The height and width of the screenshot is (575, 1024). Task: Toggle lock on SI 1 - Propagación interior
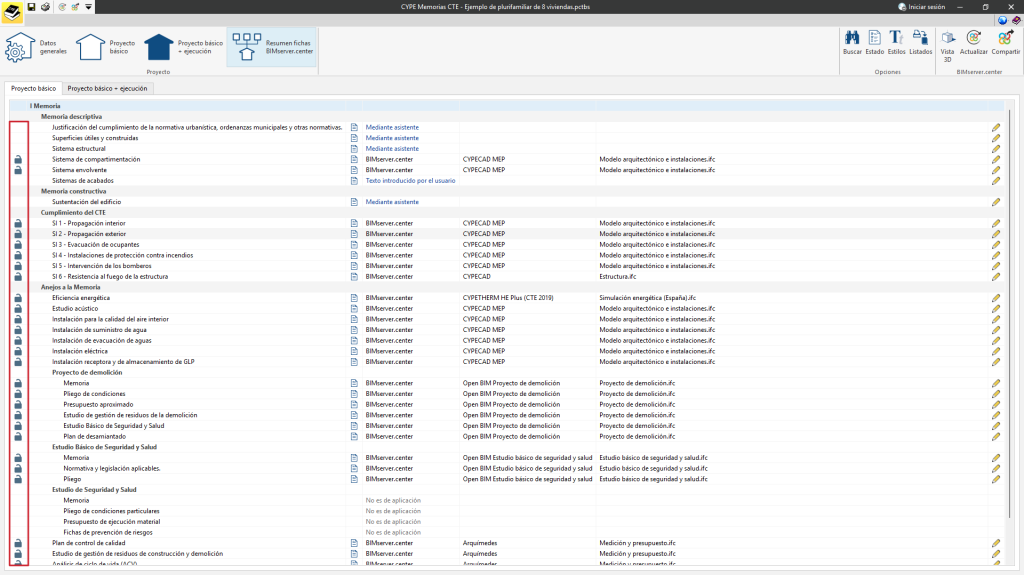[x=18, y=223]
